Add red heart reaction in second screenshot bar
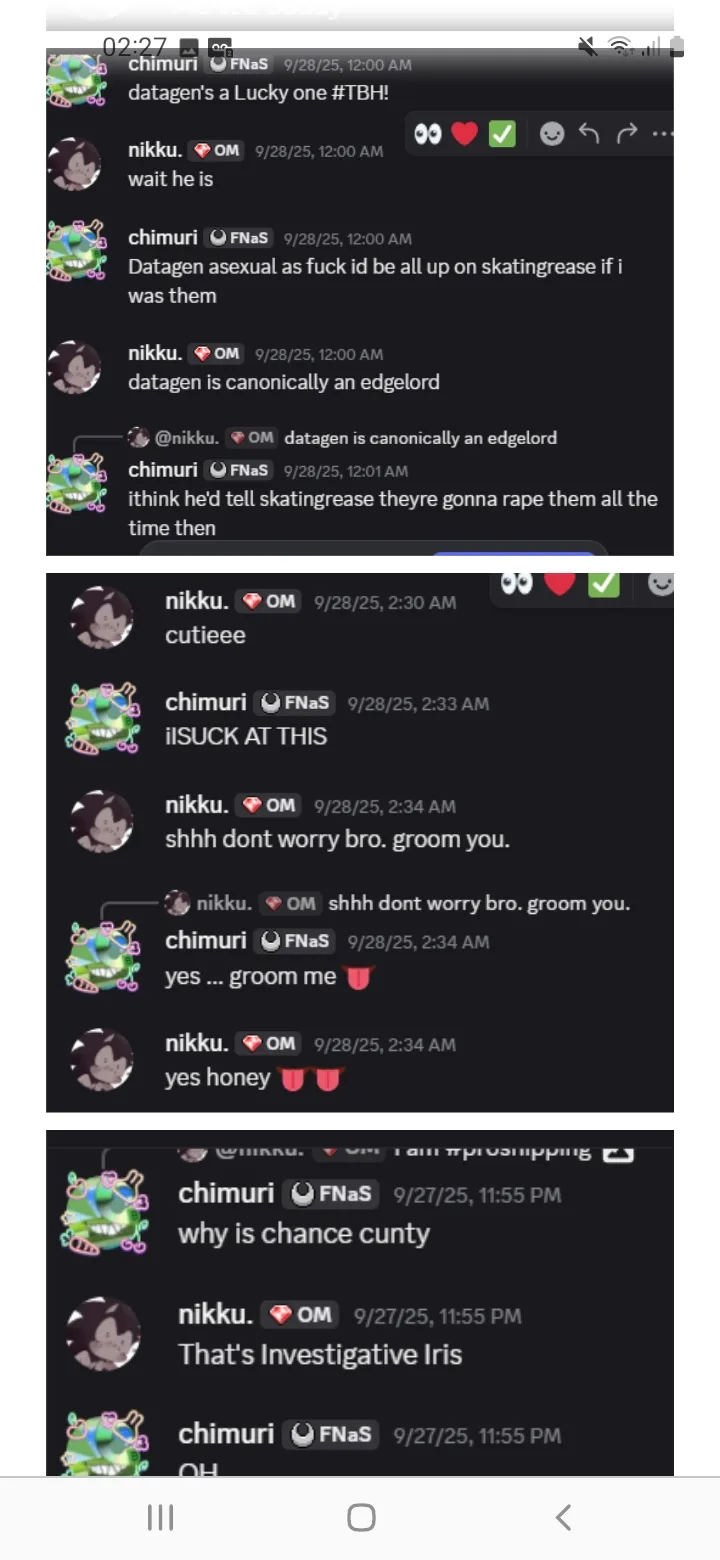 point(560,583)
